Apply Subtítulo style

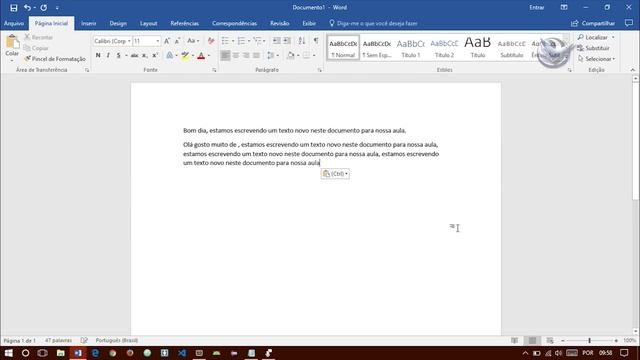pyautogui.click(x=511, y=48)
